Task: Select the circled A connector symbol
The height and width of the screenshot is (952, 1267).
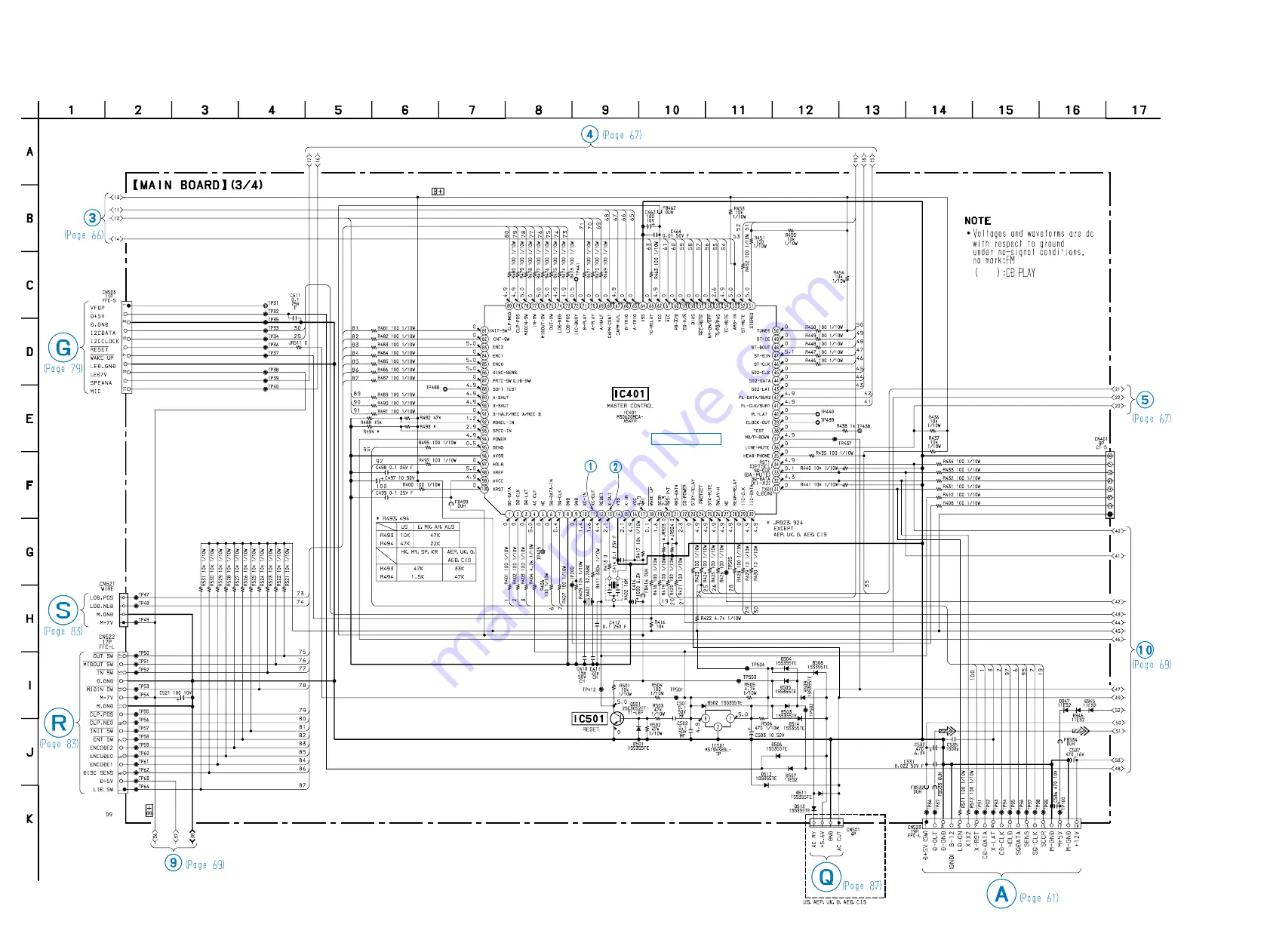Action: pos(1001,894)
